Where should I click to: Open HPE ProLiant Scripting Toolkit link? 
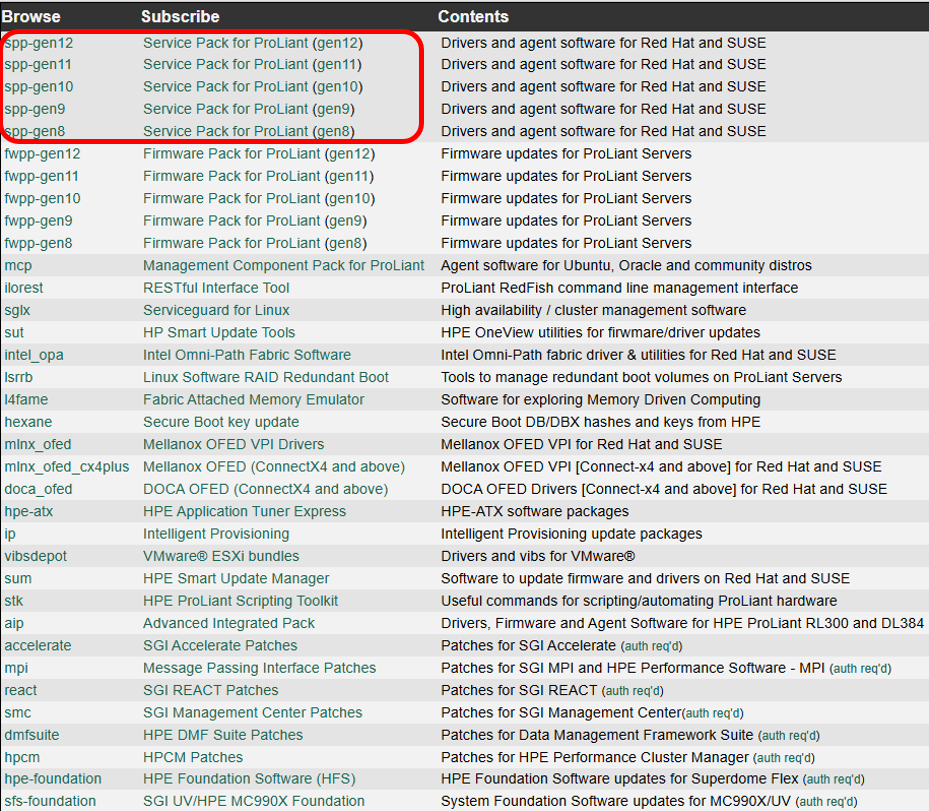241,601
